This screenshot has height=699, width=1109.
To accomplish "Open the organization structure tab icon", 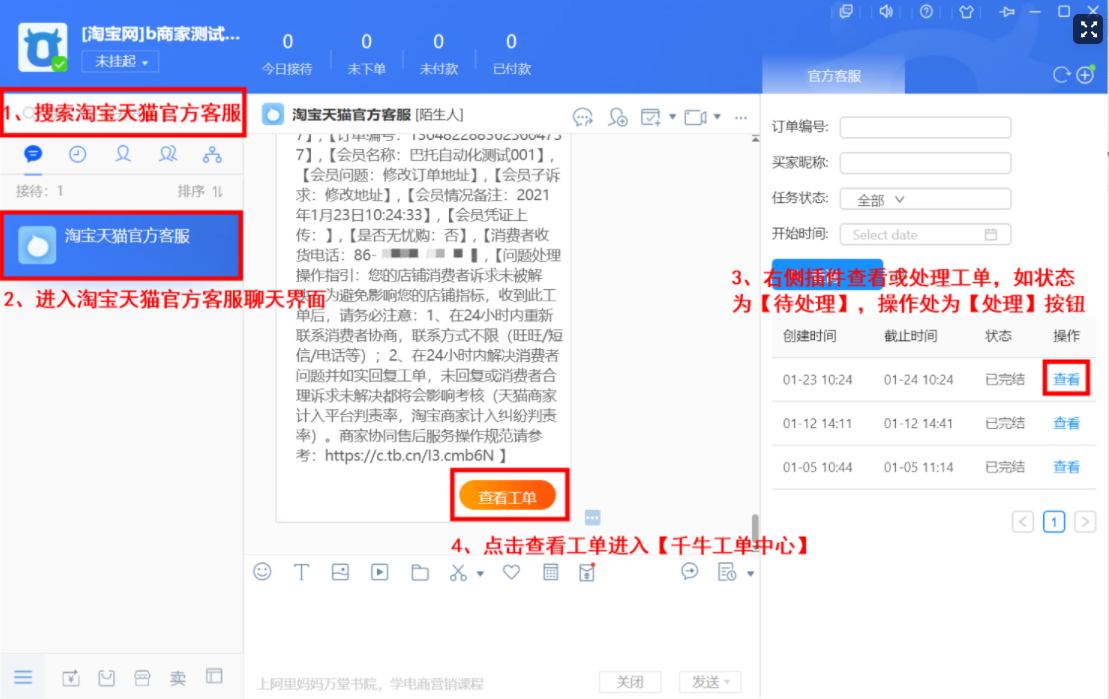I will click(x=212, y=154).
